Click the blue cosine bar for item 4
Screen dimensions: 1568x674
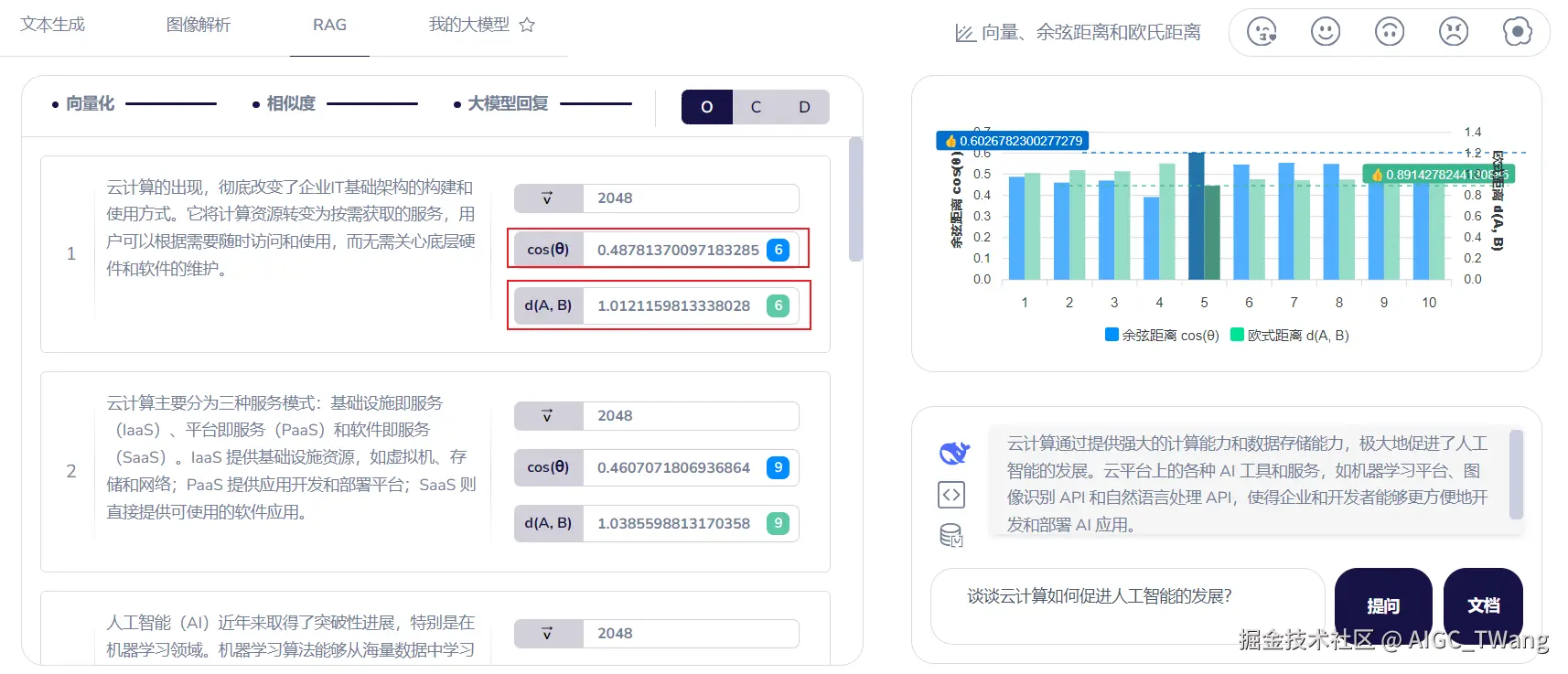click(1152, 238)
